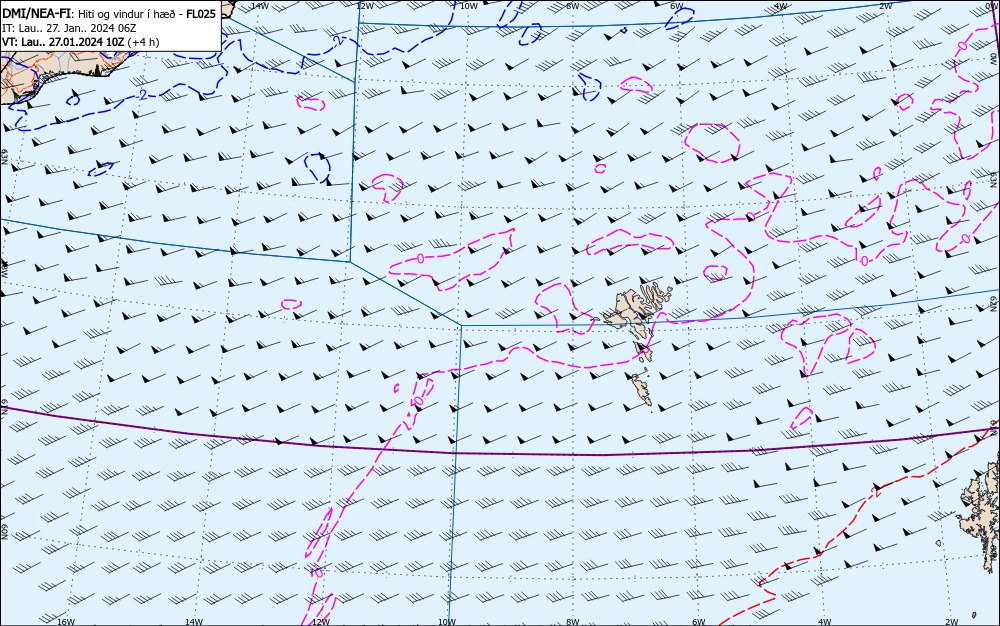Select the FL025 flight level label
Screen dimensions: 1000x626
tap(201, 13)
